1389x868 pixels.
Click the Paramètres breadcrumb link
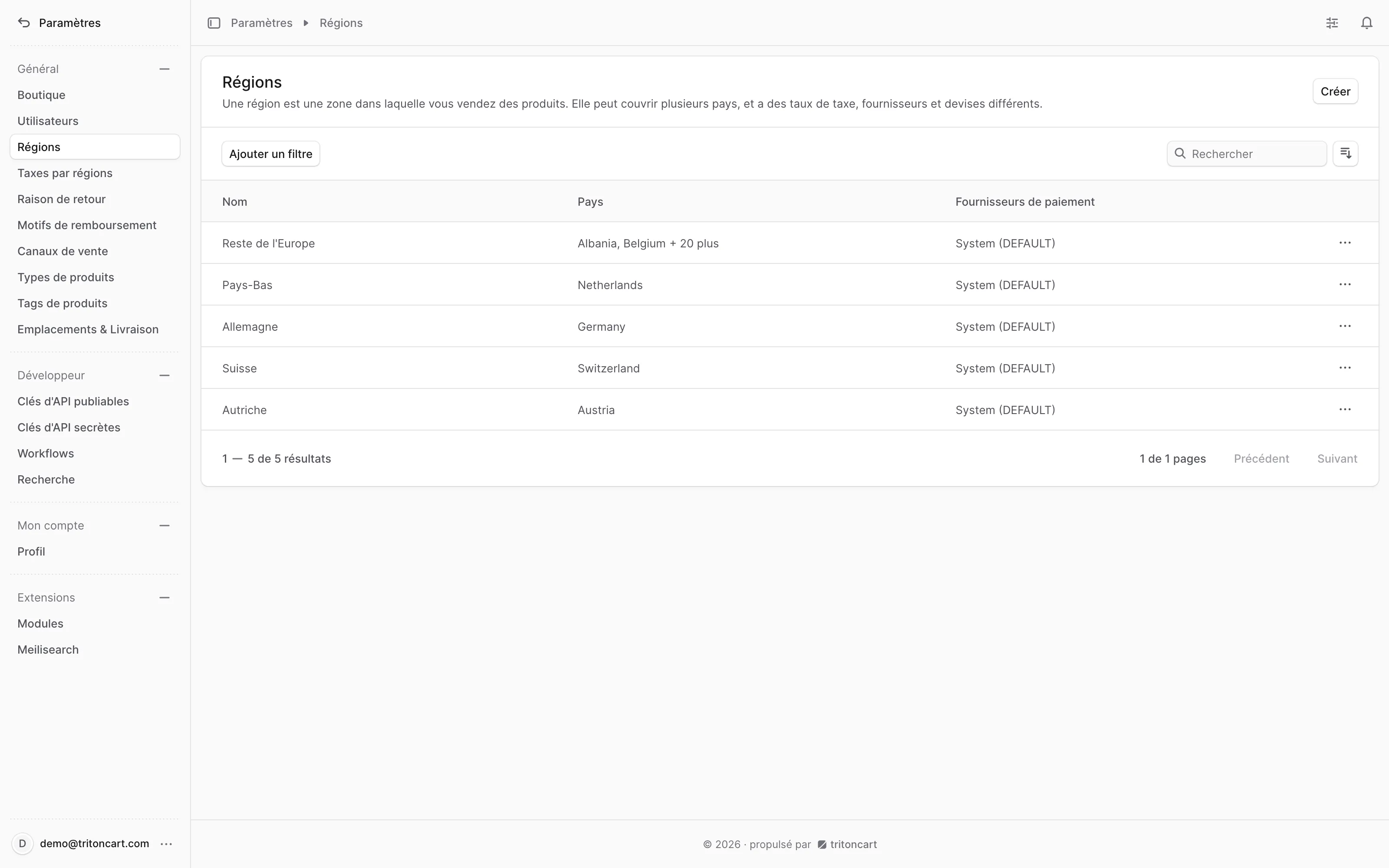click(261, 23)
